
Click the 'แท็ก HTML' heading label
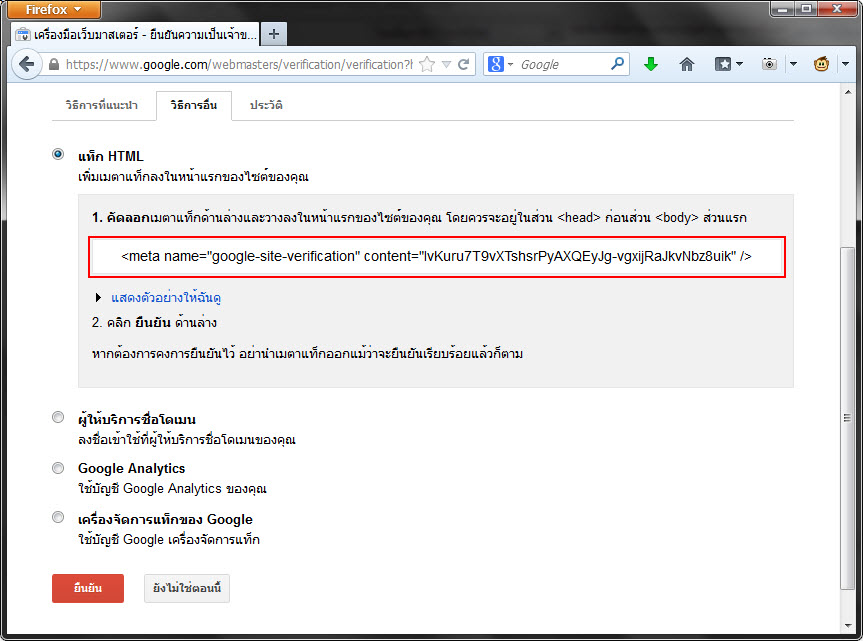click(111, 156)
